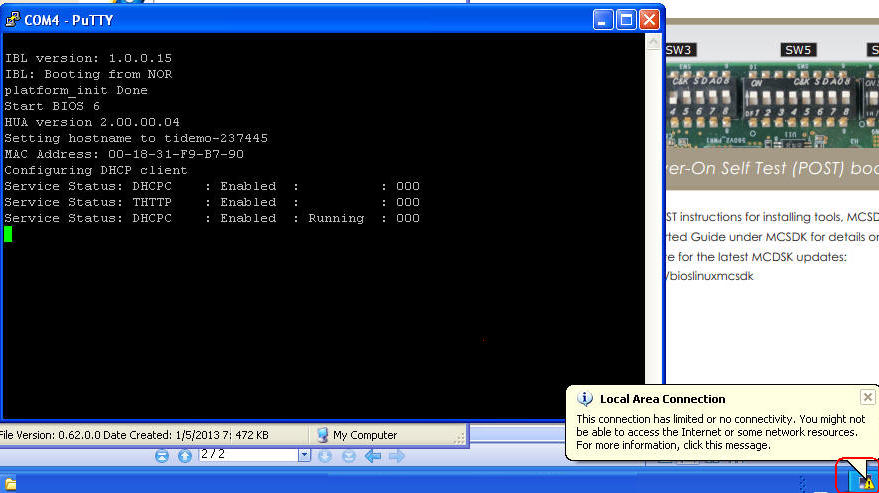Click the green terminal cursor in PuTTY
The height and width of the screenshot is (493, 879).
coord(8,234)
